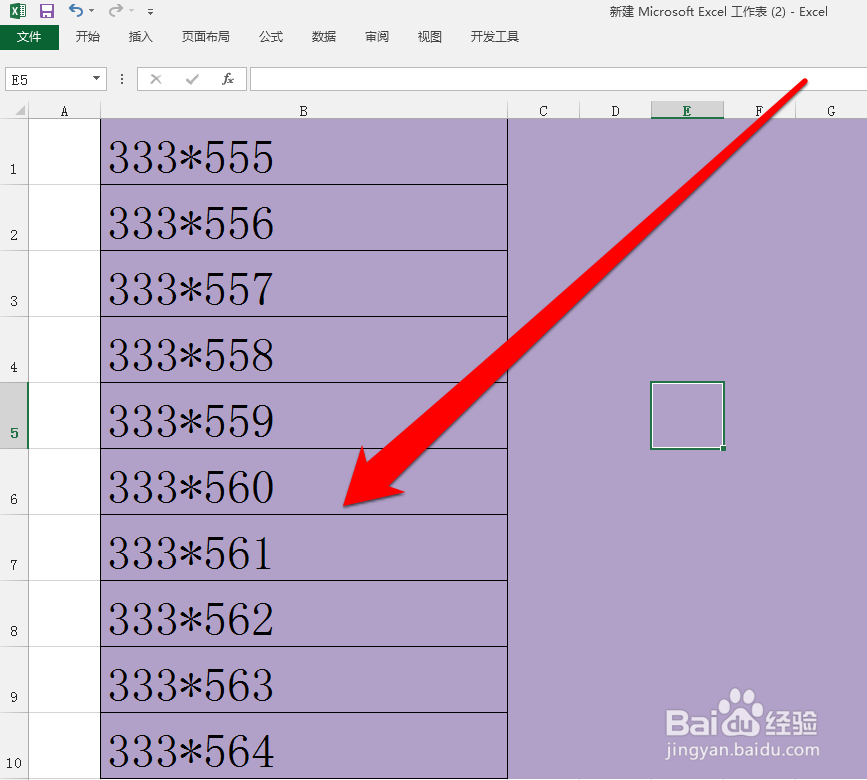The width and height of the screenshot is (867, 780).
Task: Click the Enter checkmark icon in formula bar
Action: (x=190, y=79)
